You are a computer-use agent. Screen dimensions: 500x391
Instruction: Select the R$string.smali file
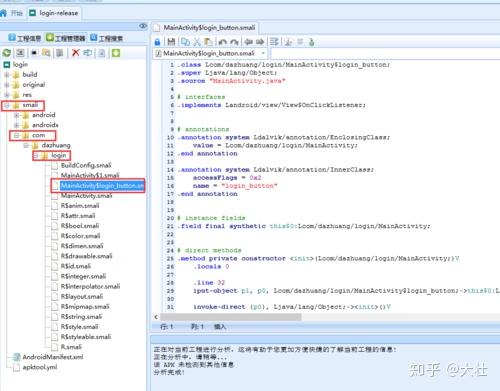click(81, 317)
